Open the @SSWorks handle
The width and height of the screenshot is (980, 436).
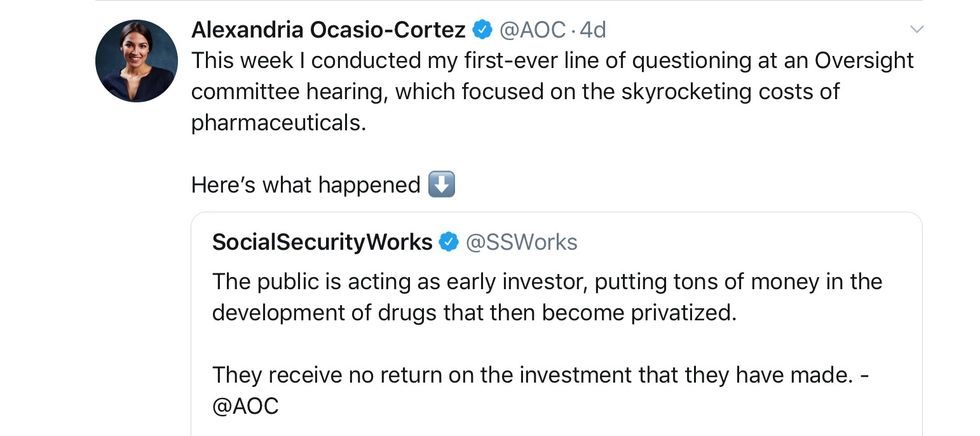(x=522, y=242)
